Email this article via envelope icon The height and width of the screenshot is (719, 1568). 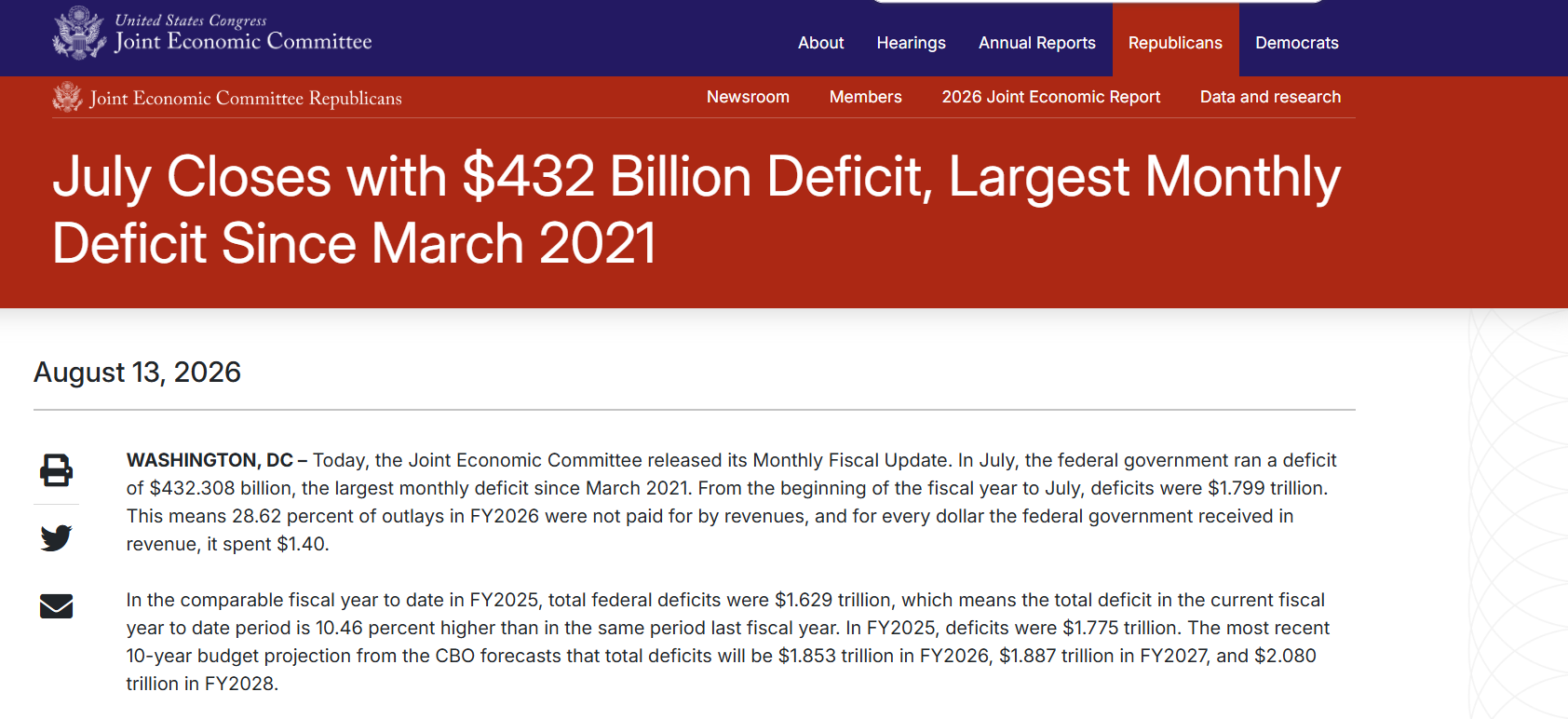(x=56, y=606)
